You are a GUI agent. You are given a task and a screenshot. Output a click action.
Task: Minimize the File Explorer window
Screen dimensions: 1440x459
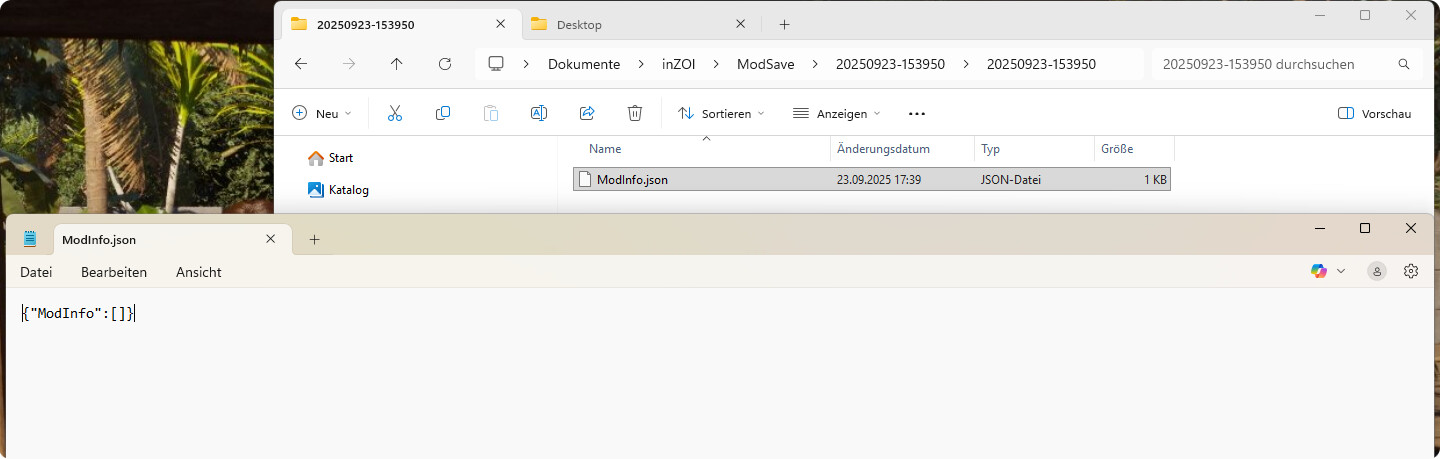pos(1319,15)
